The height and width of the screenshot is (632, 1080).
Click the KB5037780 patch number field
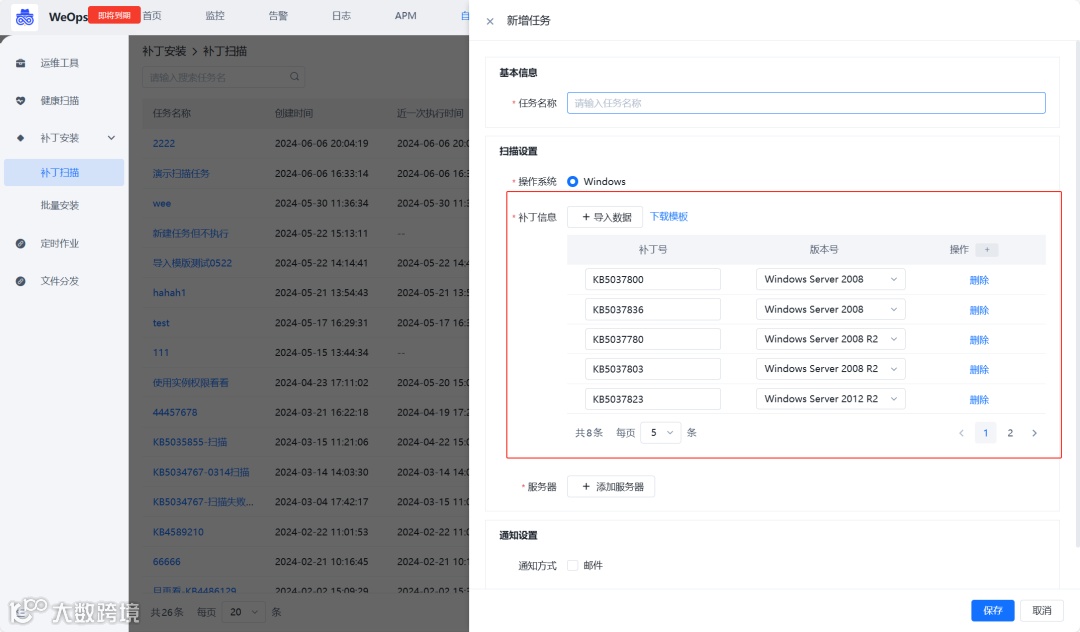(x=652, y=339)
